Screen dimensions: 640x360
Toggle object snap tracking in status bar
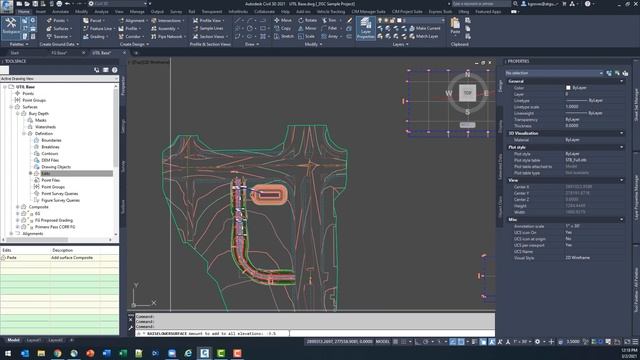pos(453,342)
